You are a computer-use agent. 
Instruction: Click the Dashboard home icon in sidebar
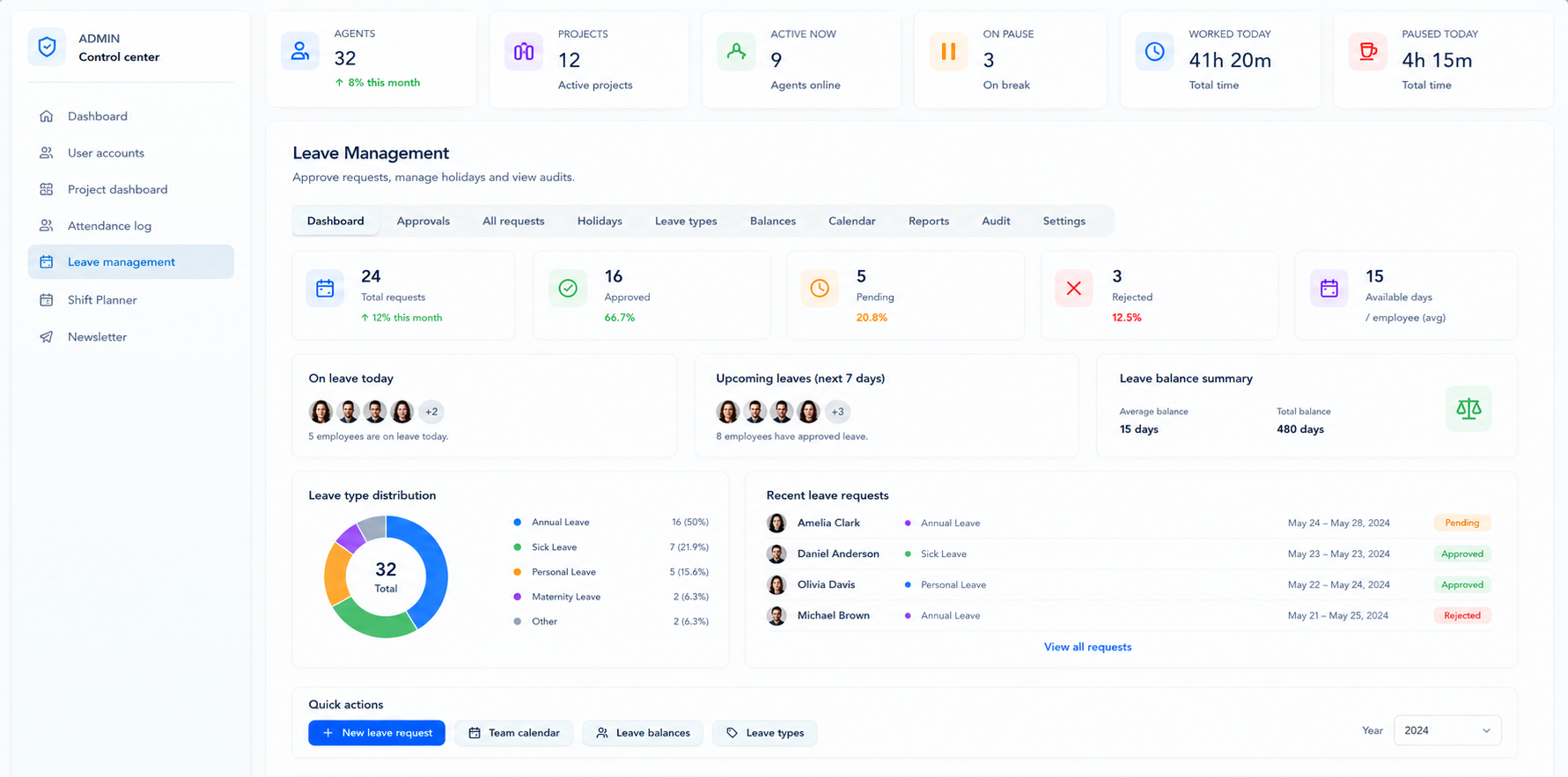tap(47, 116)
